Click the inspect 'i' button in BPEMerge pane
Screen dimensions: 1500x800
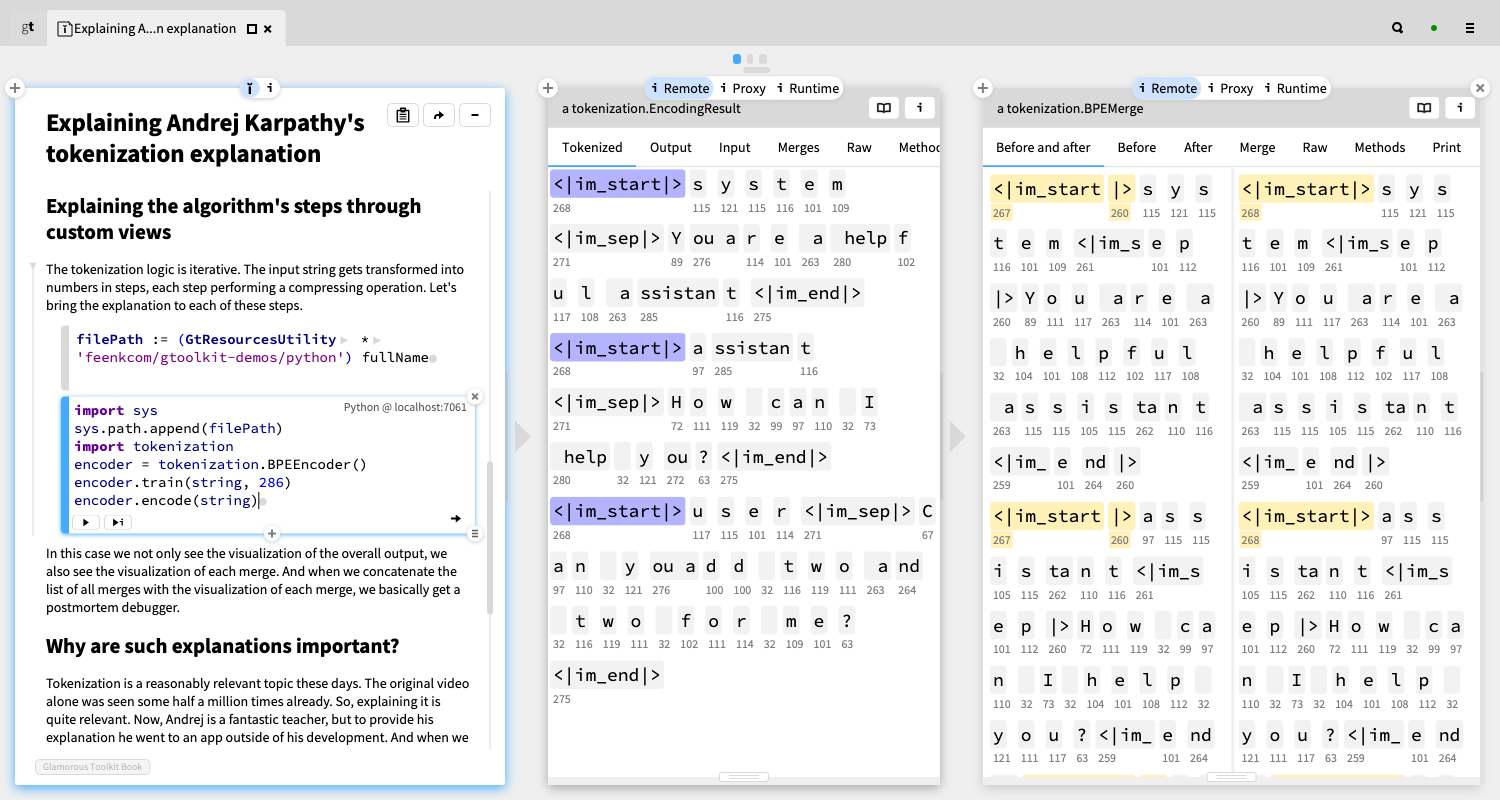click(x=1460, y=108)
